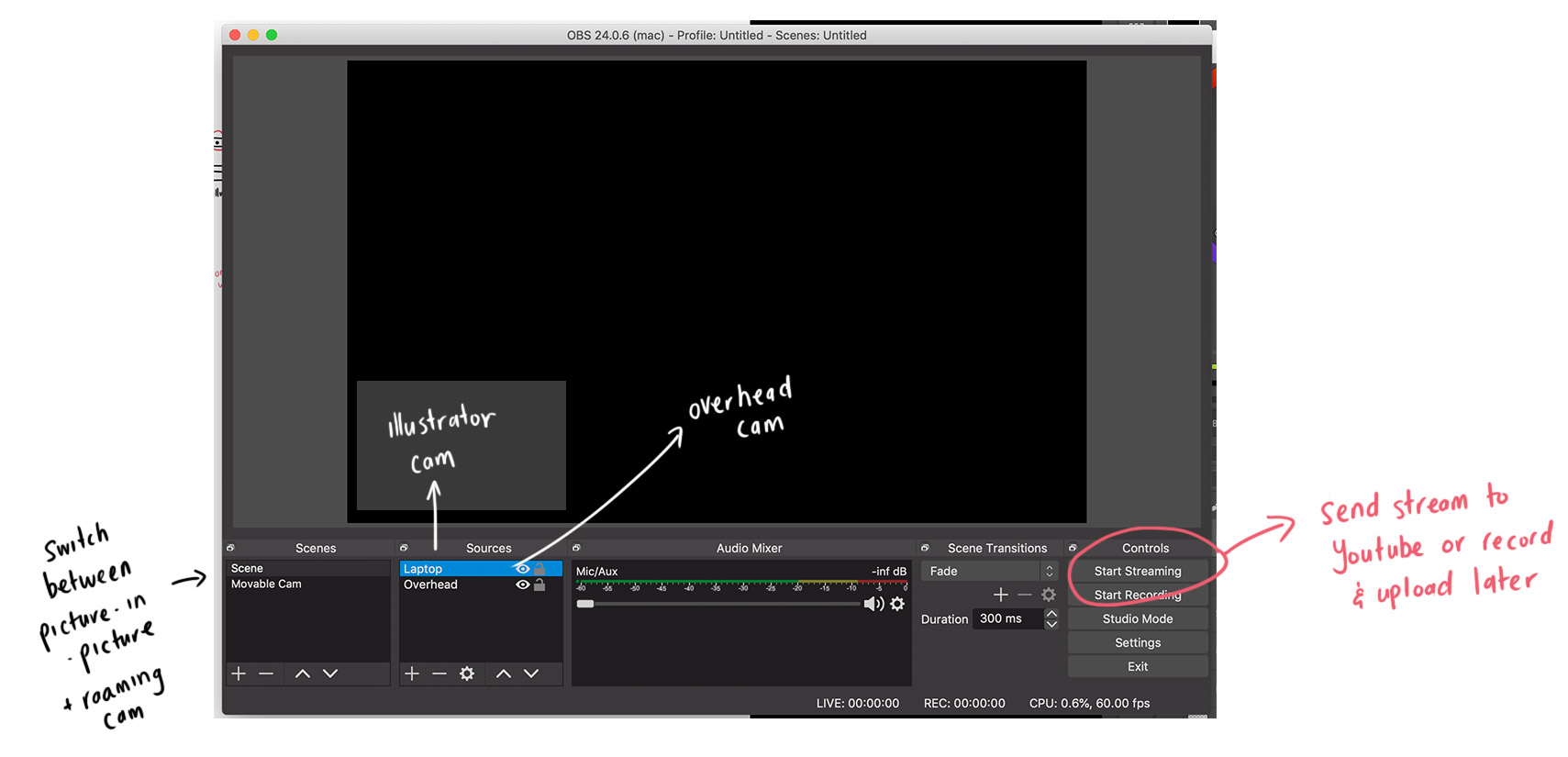
Task: Select the Scene item in Scenes
Action: 308,569
